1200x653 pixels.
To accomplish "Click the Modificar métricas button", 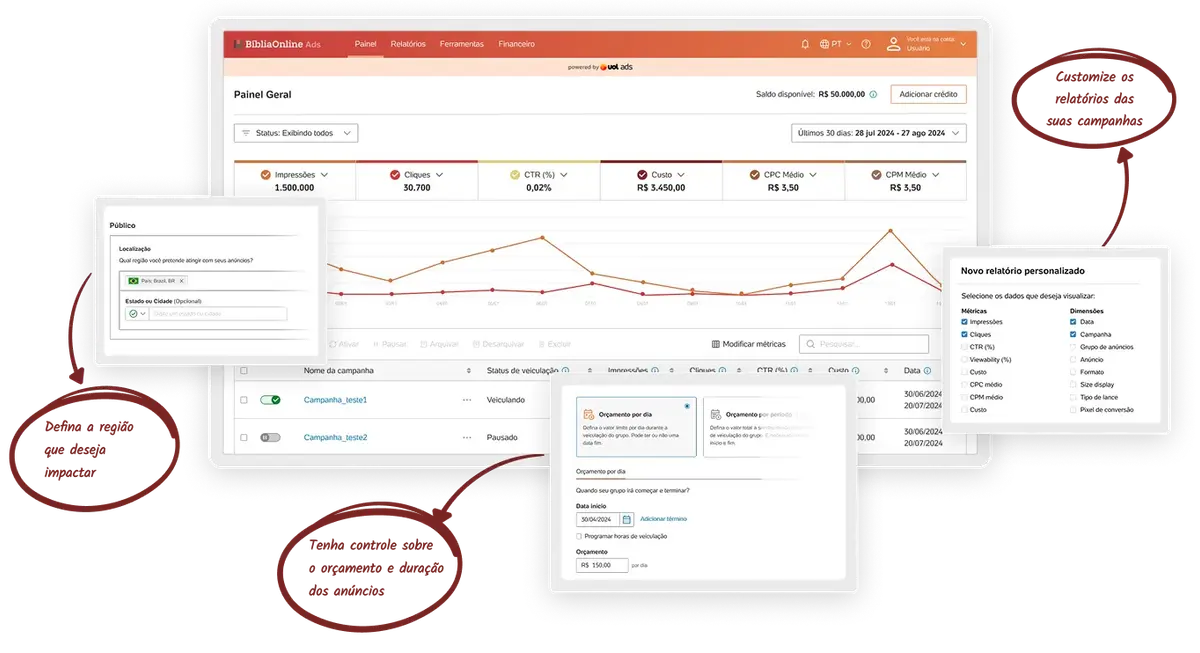I will (748, 344).
